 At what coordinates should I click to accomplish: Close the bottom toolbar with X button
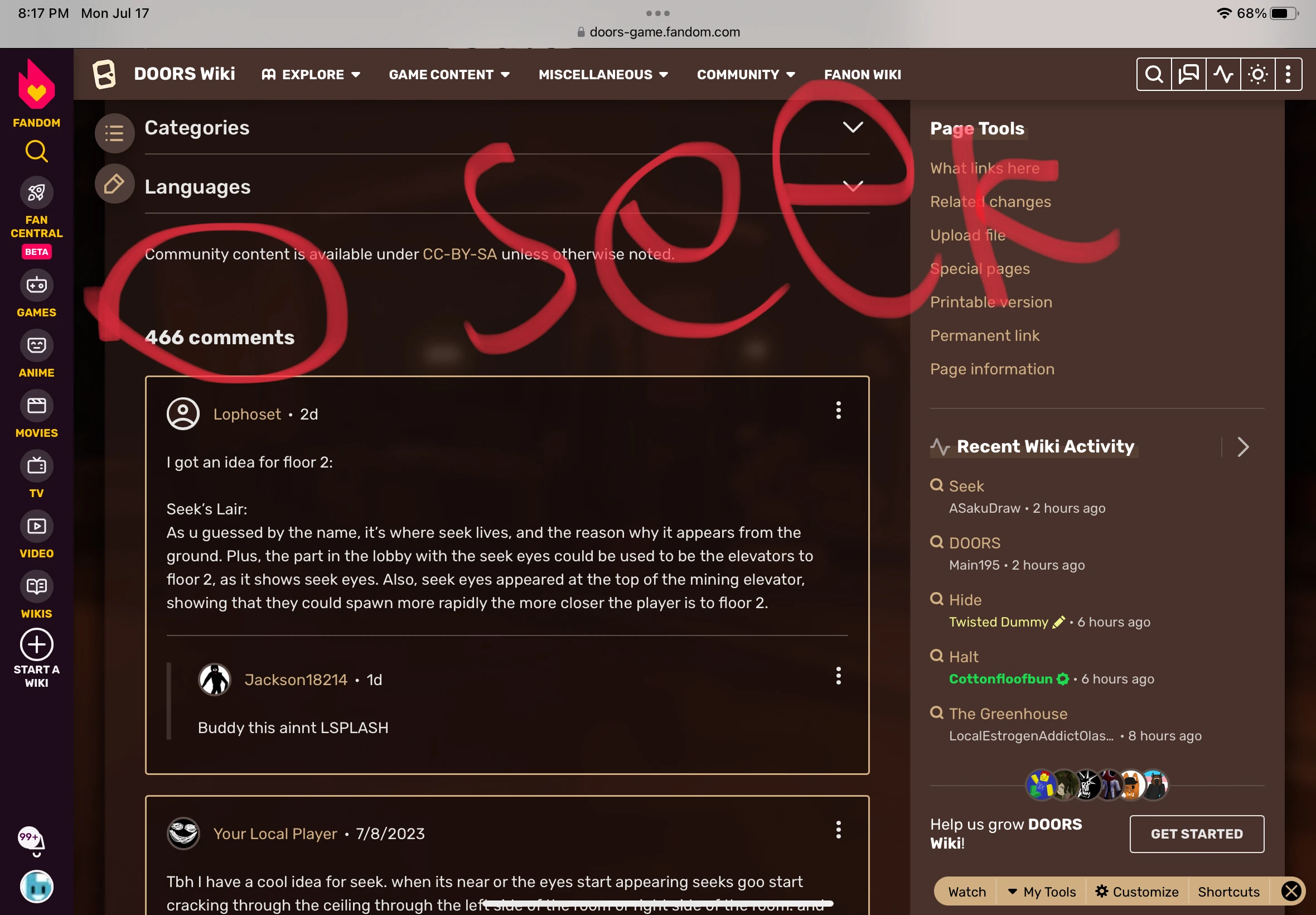(1291, 891)
